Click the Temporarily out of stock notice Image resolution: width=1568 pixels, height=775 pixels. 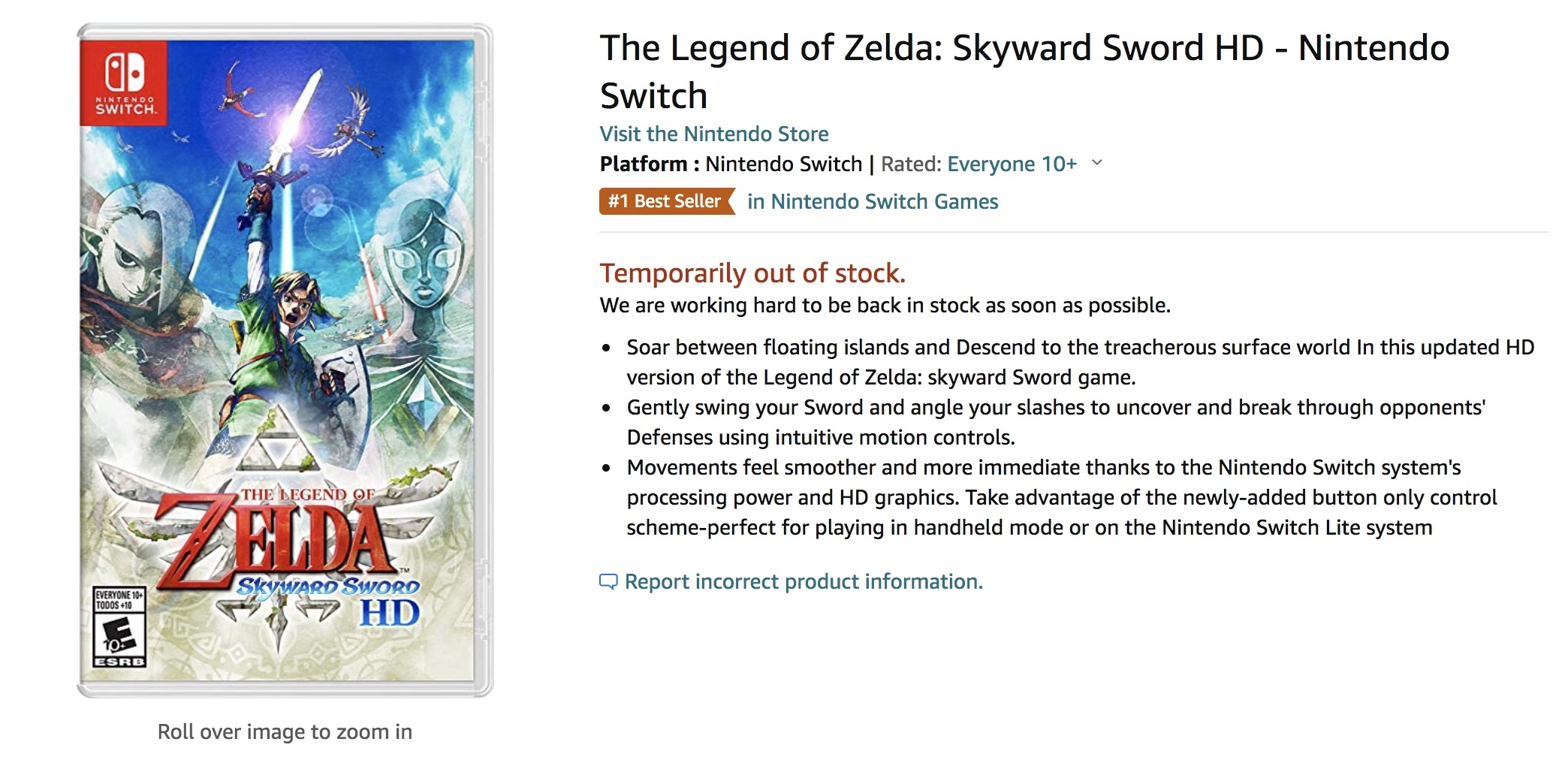pyautogui.click(x=752, y=273)
